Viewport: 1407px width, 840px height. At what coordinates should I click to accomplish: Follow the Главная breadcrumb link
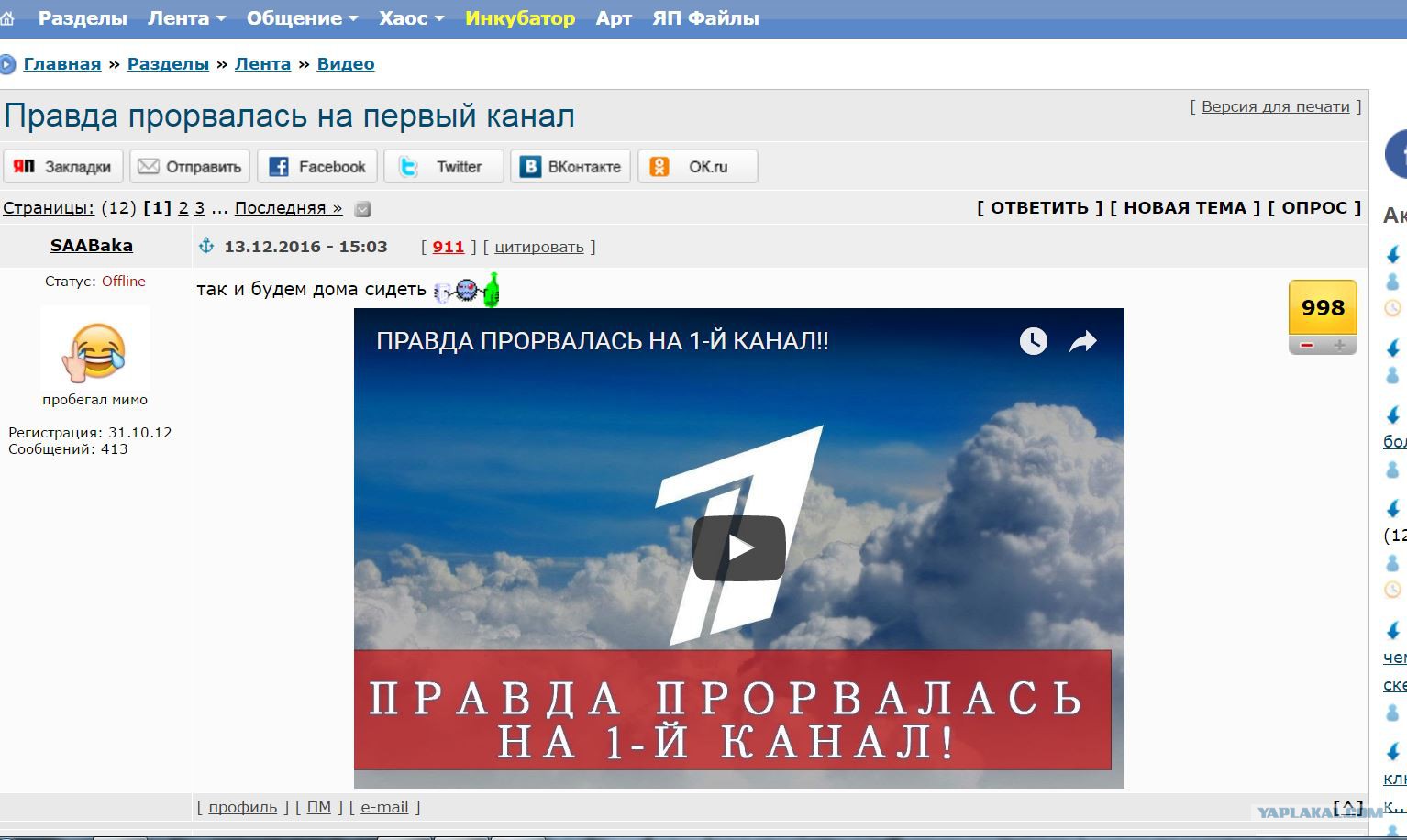[x=62, y=64]
